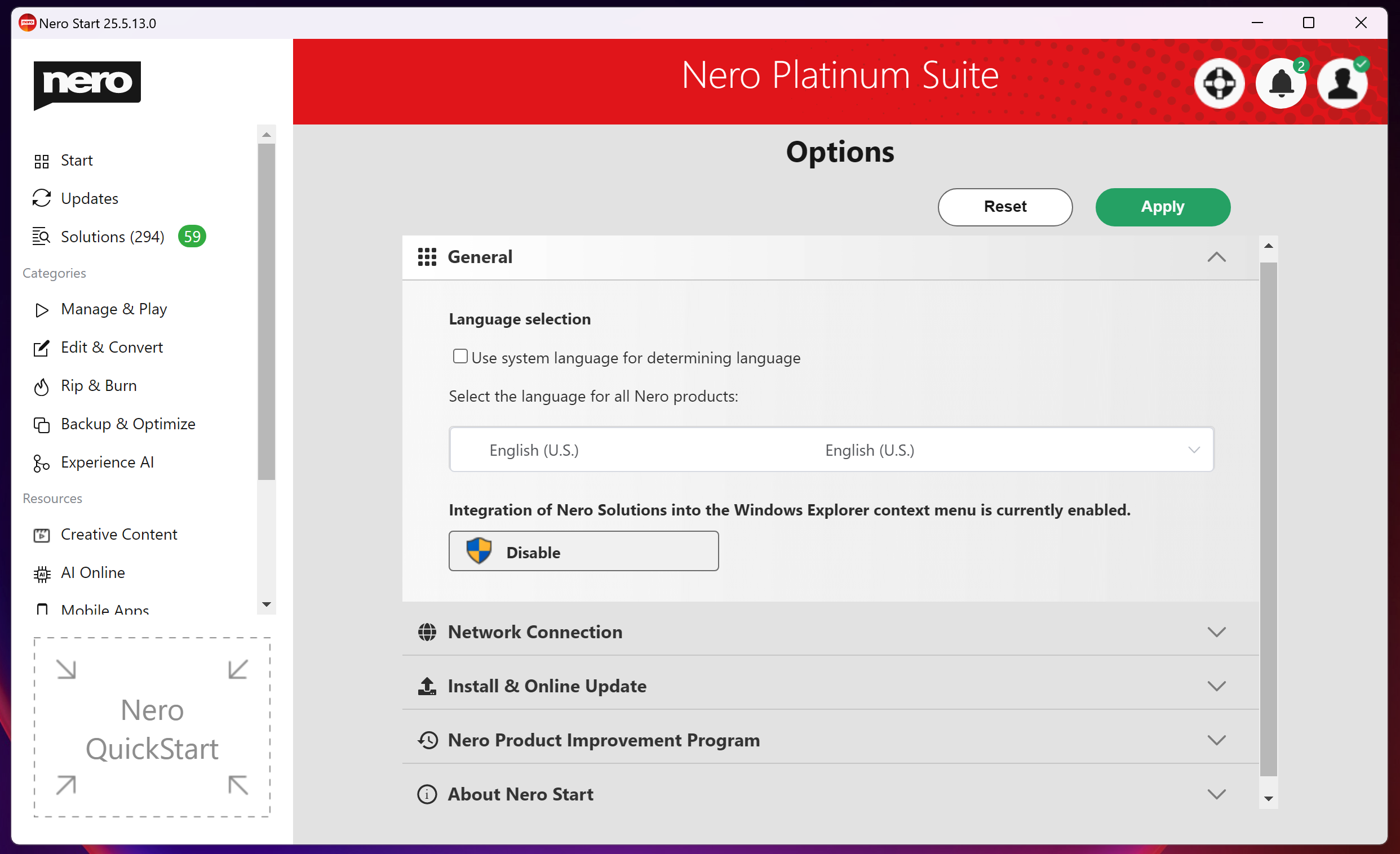The image size is (1400, 854).
Task: Click the support lifebuoy icon in header
Action: (x=1219, y=83)
